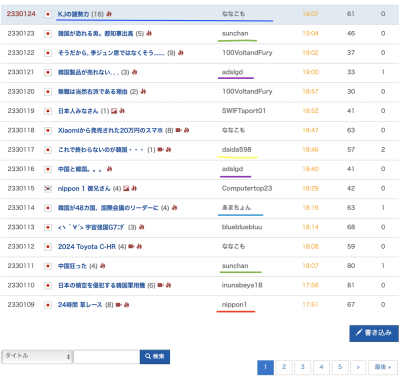Screen dimensions: 400x380
Task: Click the South Korea flag icon on row 2330115
Action: point(48,189)
